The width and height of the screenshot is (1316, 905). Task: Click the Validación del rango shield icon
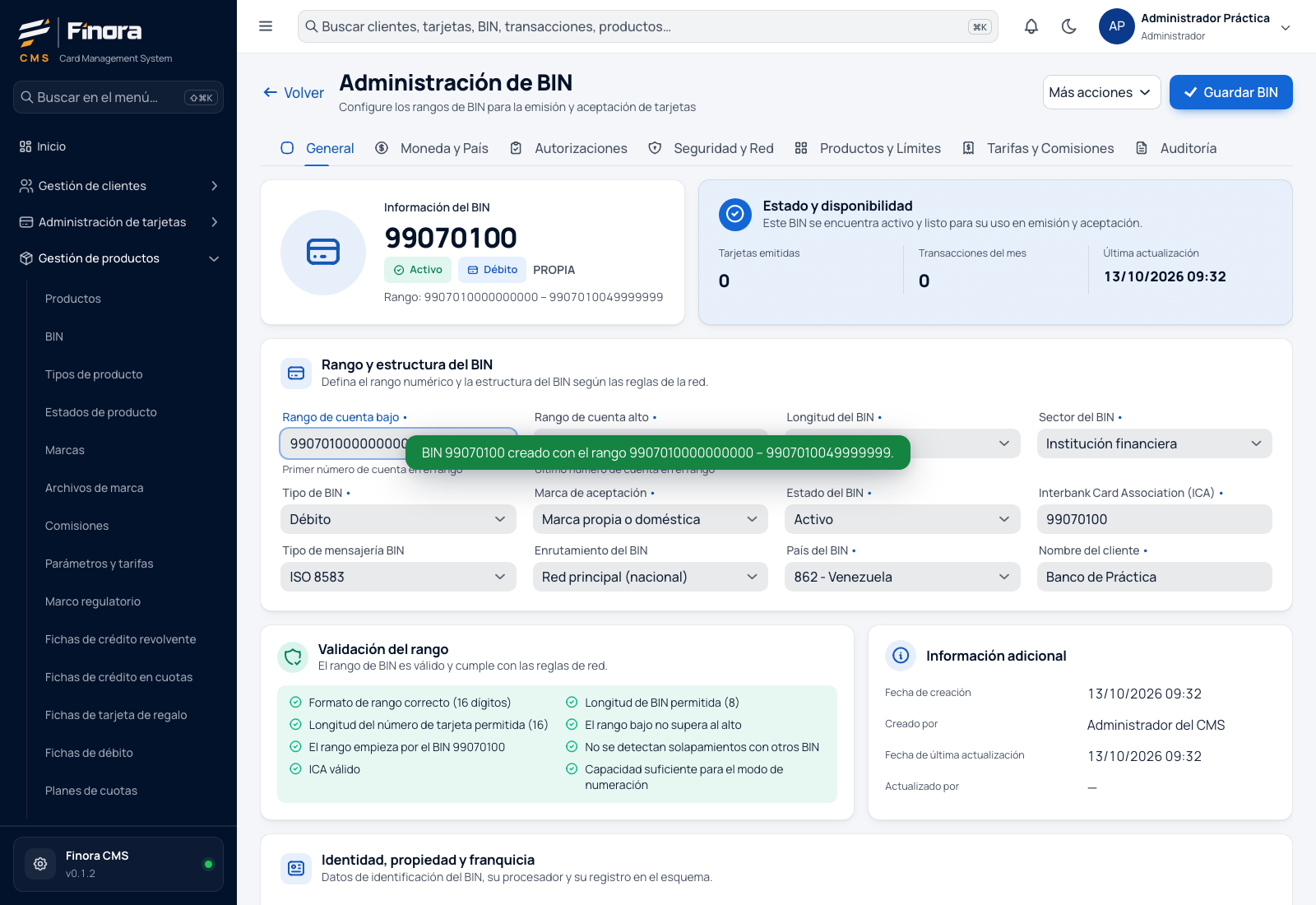[293, 657]
